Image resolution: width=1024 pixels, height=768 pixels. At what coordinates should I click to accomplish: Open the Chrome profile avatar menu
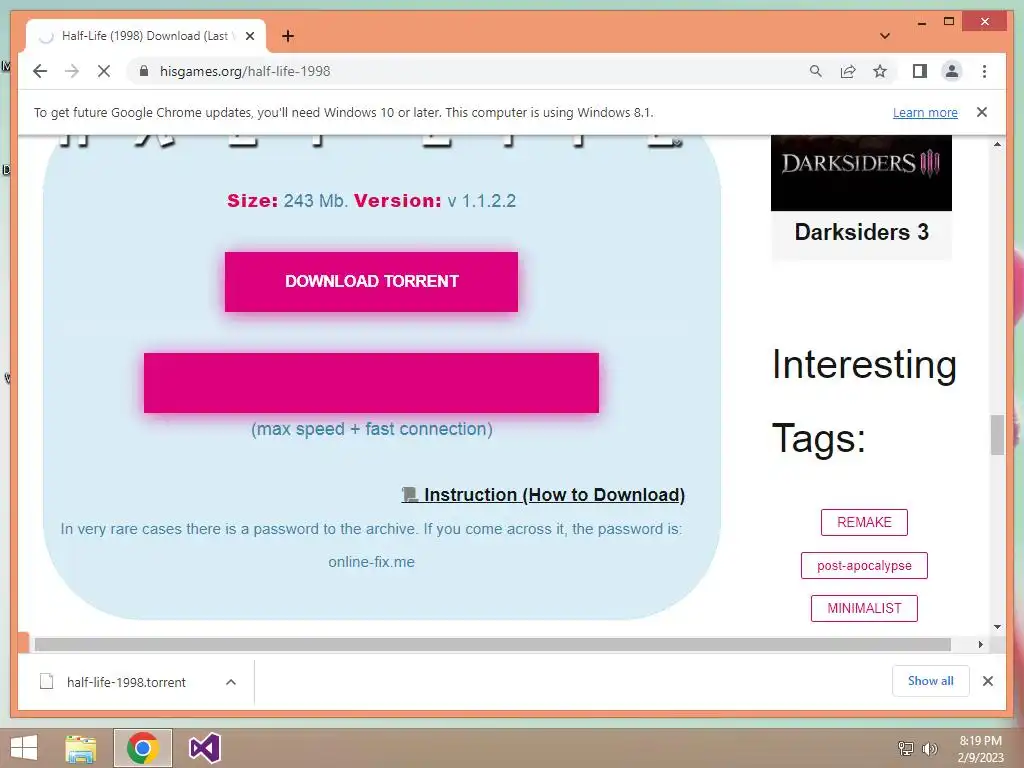952,71
